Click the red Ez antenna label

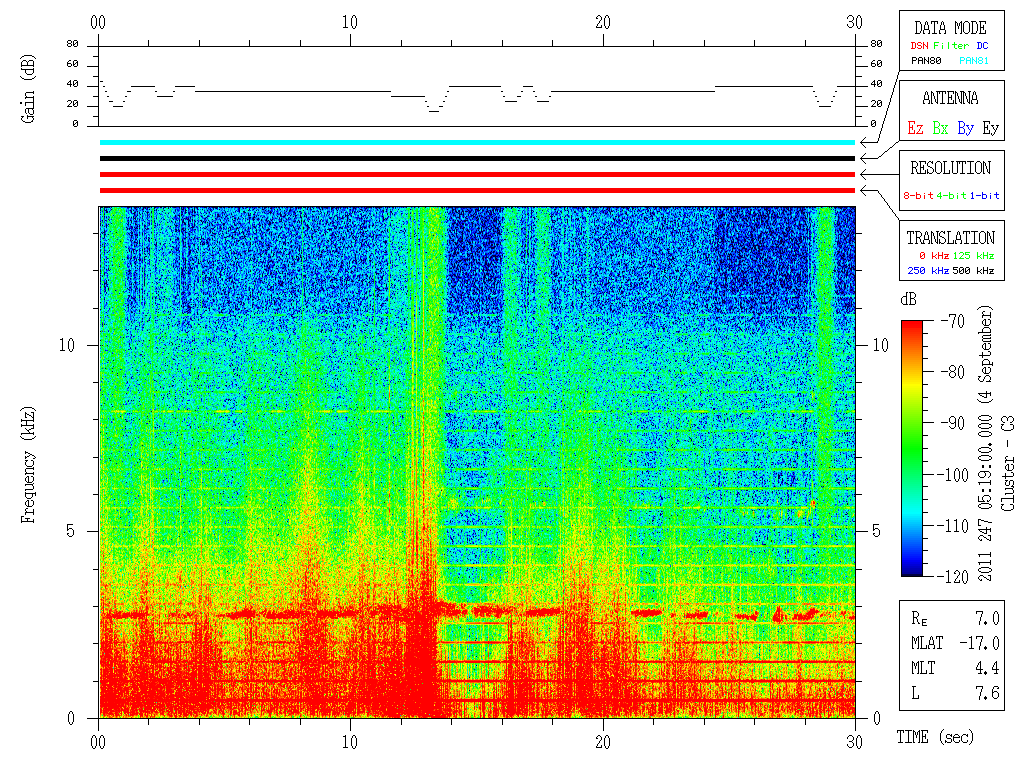coord(915,128)
